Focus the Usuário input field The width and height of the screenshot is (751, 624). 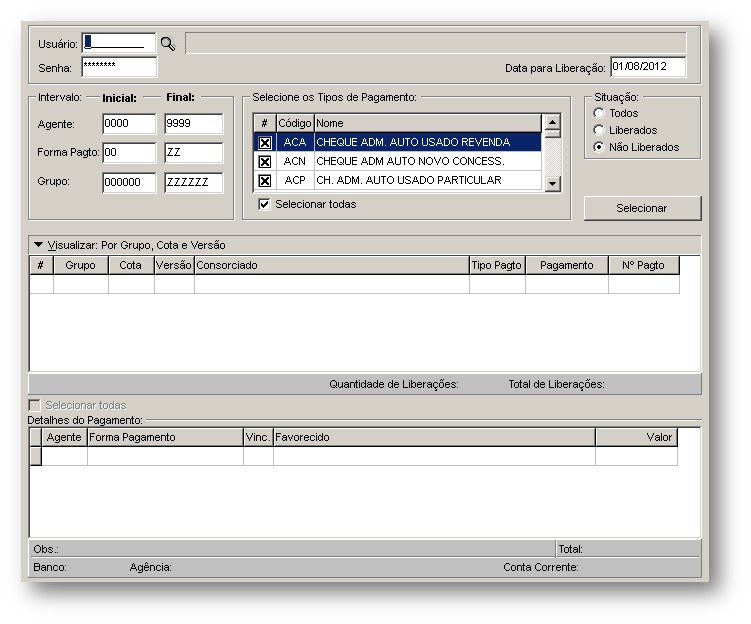coord(119,43)
